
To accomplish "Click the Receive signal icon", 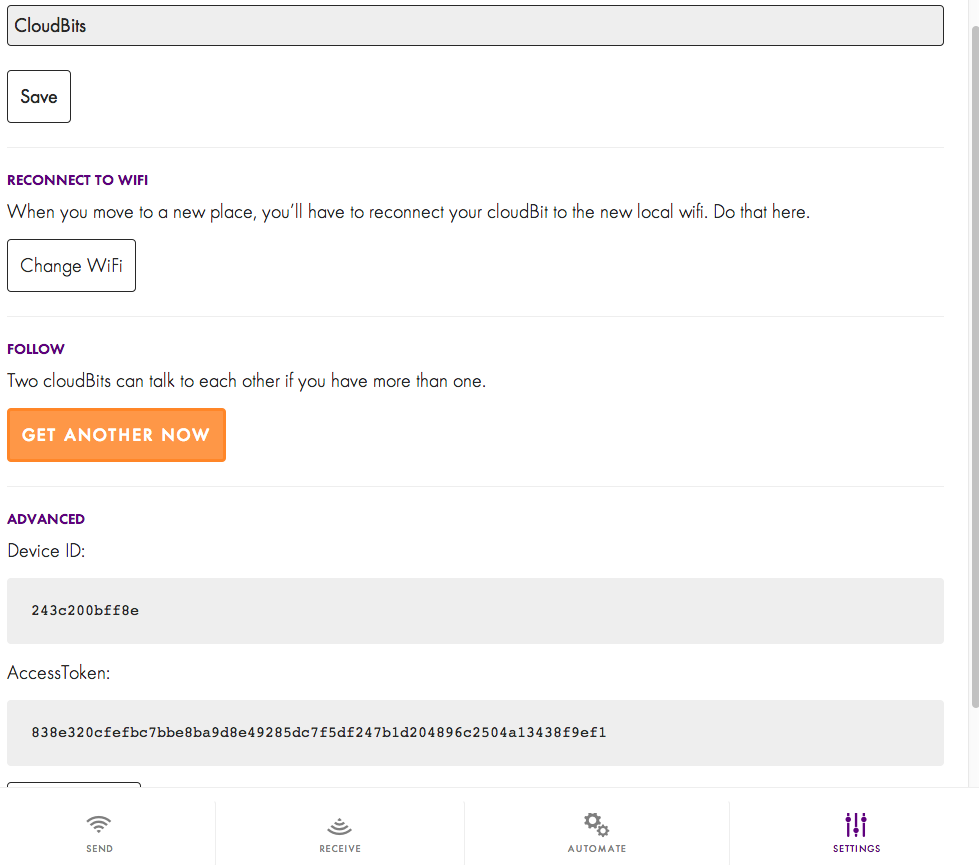I will pos(340,826).
